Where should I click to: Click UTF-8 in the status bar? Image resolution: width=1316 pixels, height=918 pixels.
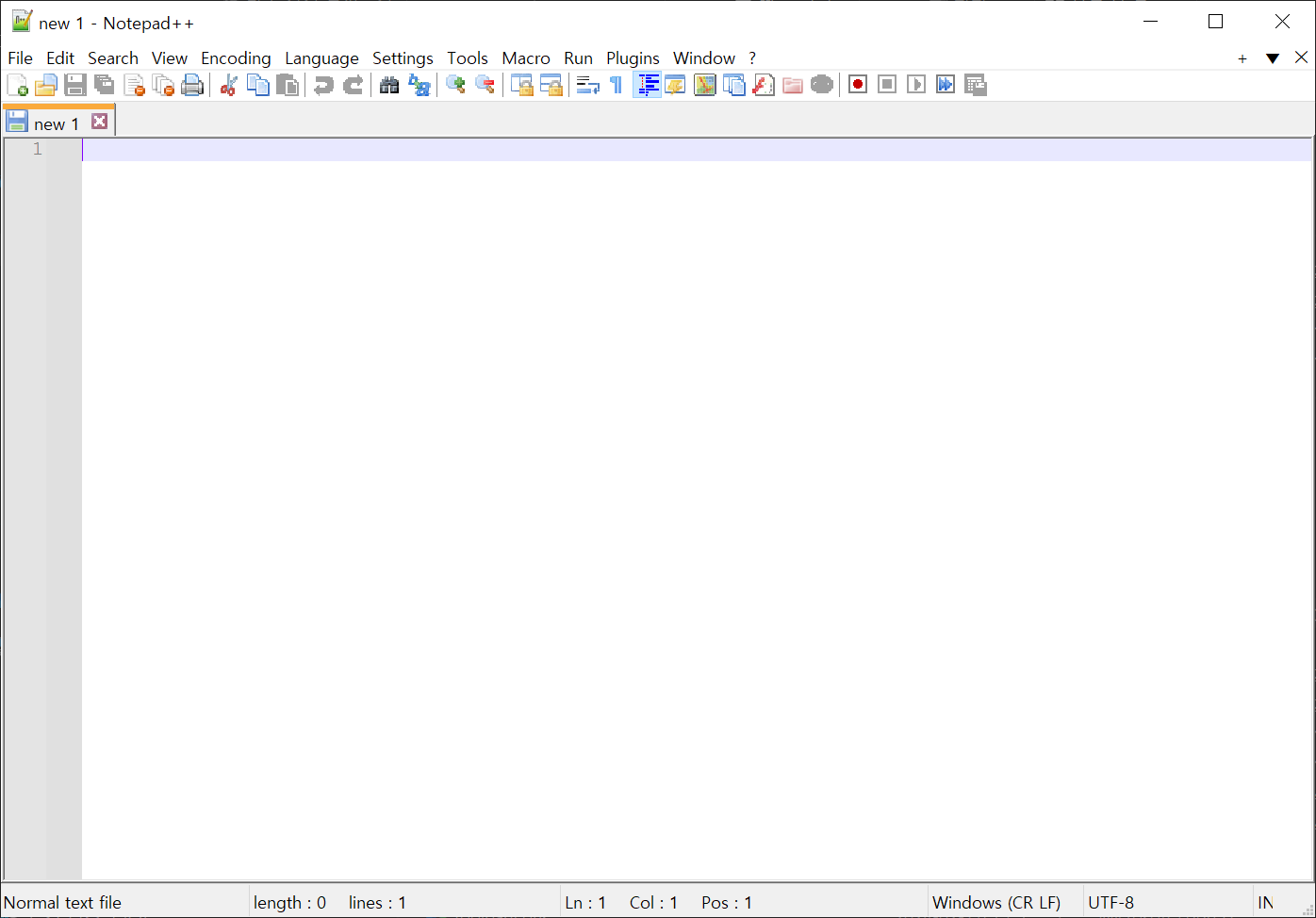coord(1110,902)
